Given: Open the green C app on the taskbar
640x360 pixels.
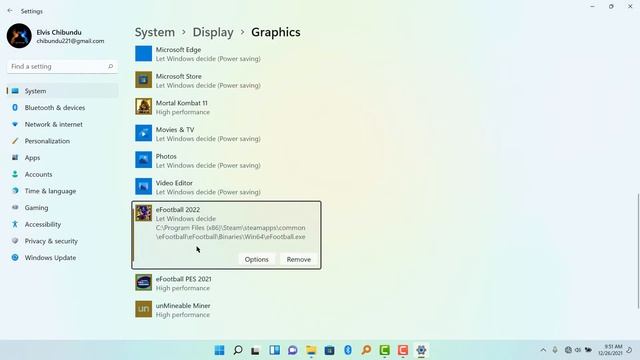Looking at the screenshot, I should pos(384,350).
